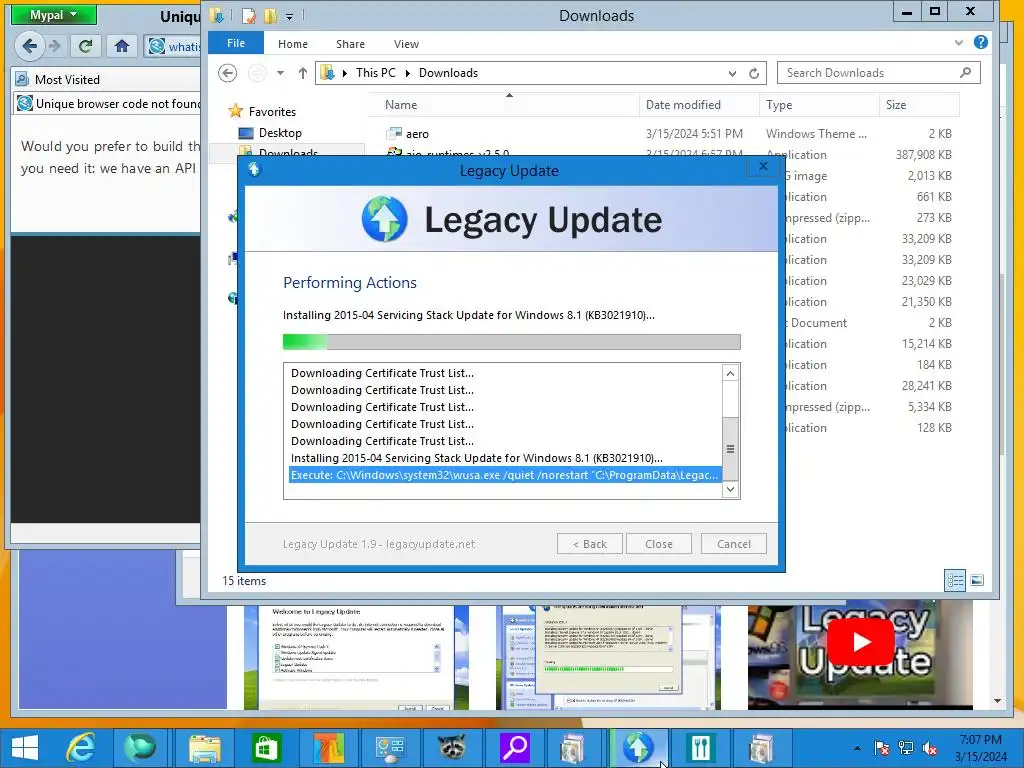Click the Properties icon in Explorer quick access toolbar

[x=248, y=16]
